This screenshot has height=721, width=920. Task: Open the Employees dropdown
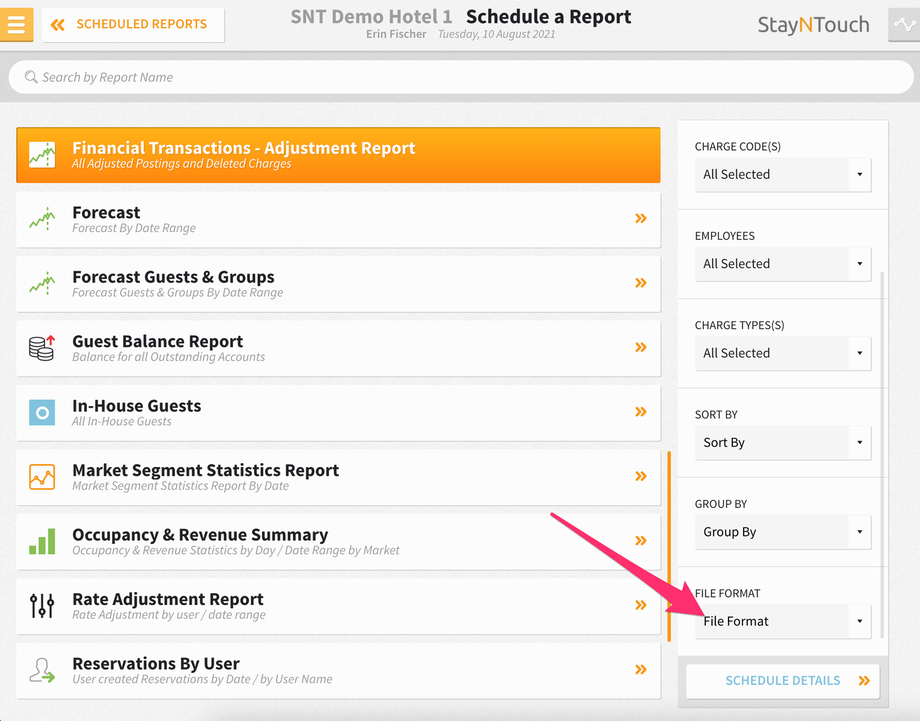tap(783, 264)
